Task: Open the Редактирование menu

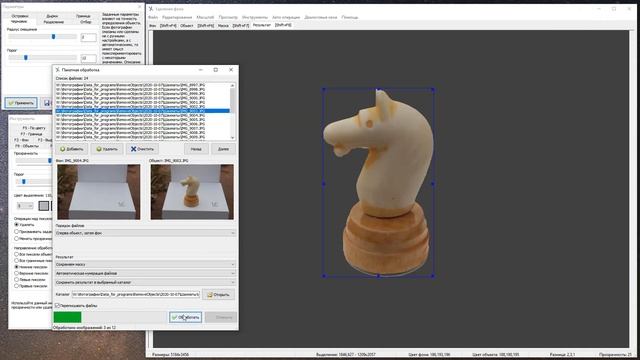Action: 177,18
